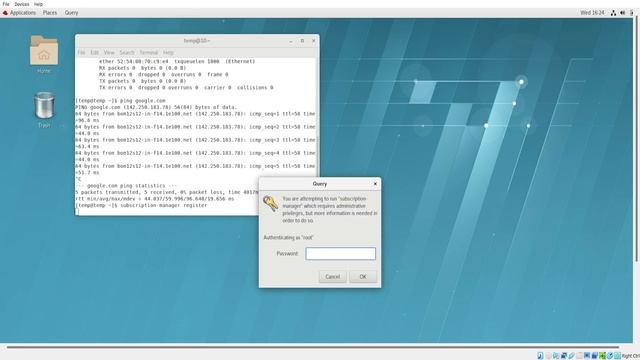
Task: Click the red hat Applications icon
Action: coord(5,13)
